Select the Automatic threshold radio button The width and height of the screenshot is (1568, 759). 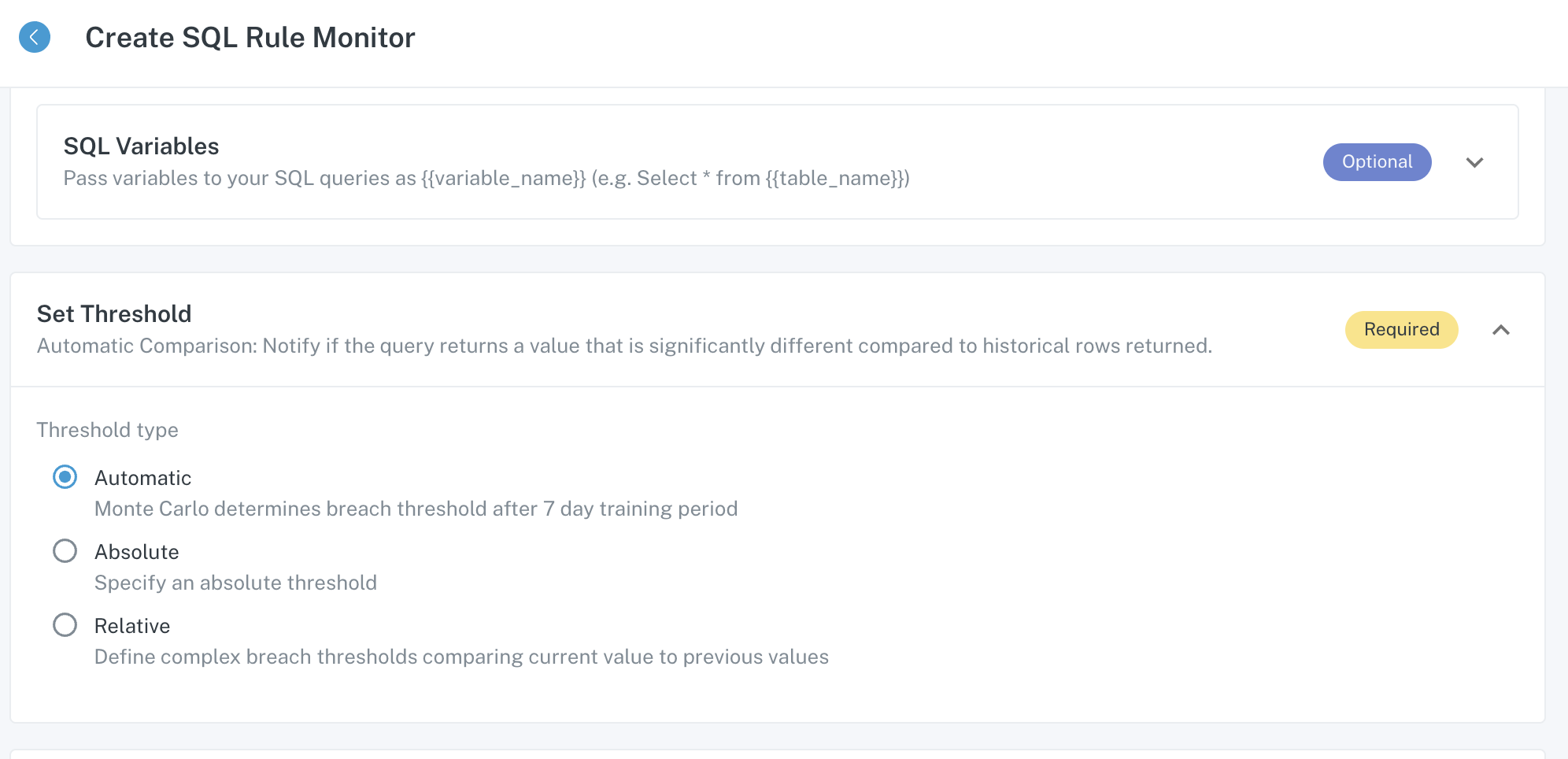pyautogui.click(x=65, y=477)
